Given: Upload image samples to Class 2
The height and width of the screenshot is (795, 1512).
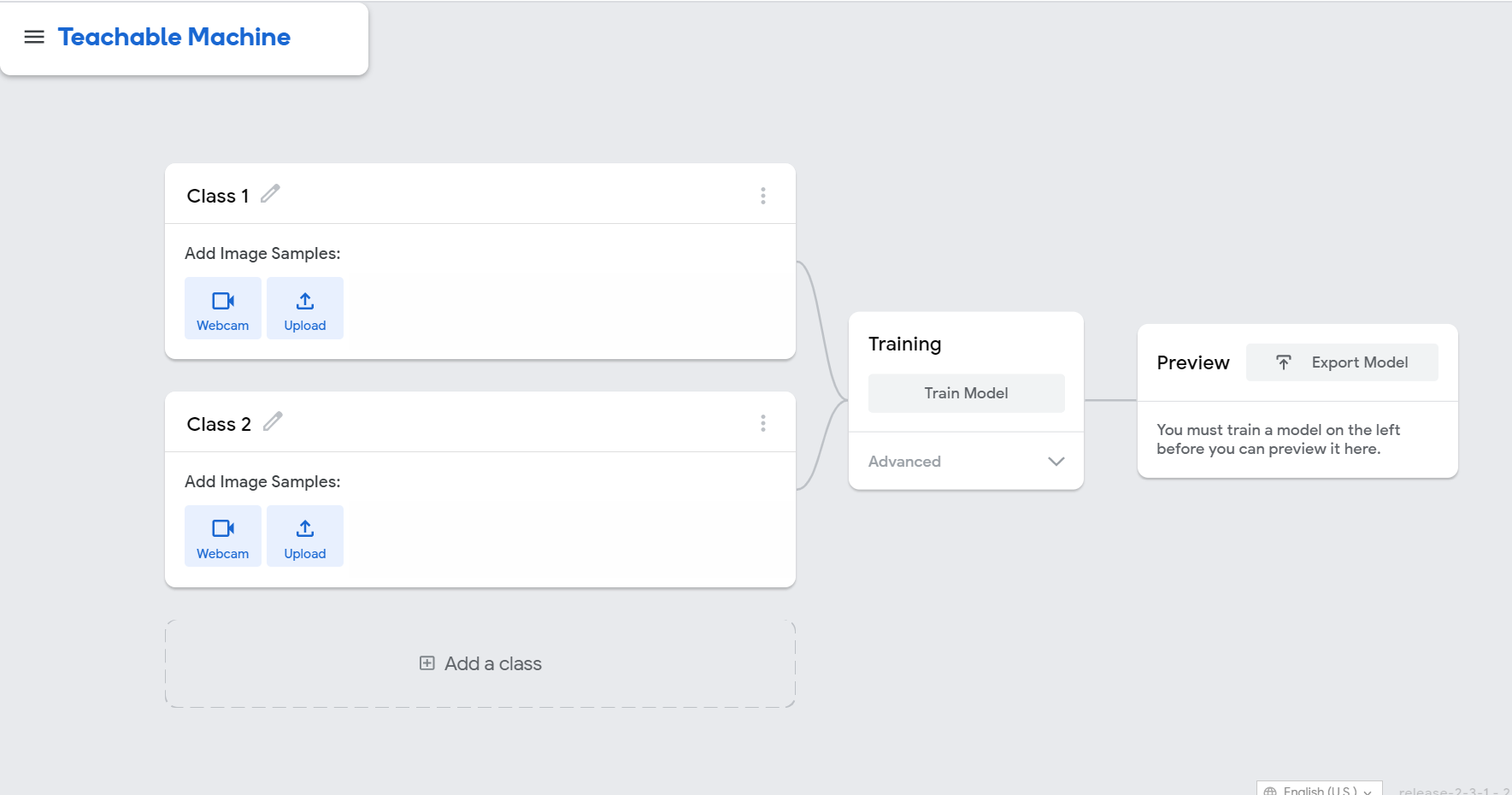Looking at the screenshot, I should click(x=305, y=536).
